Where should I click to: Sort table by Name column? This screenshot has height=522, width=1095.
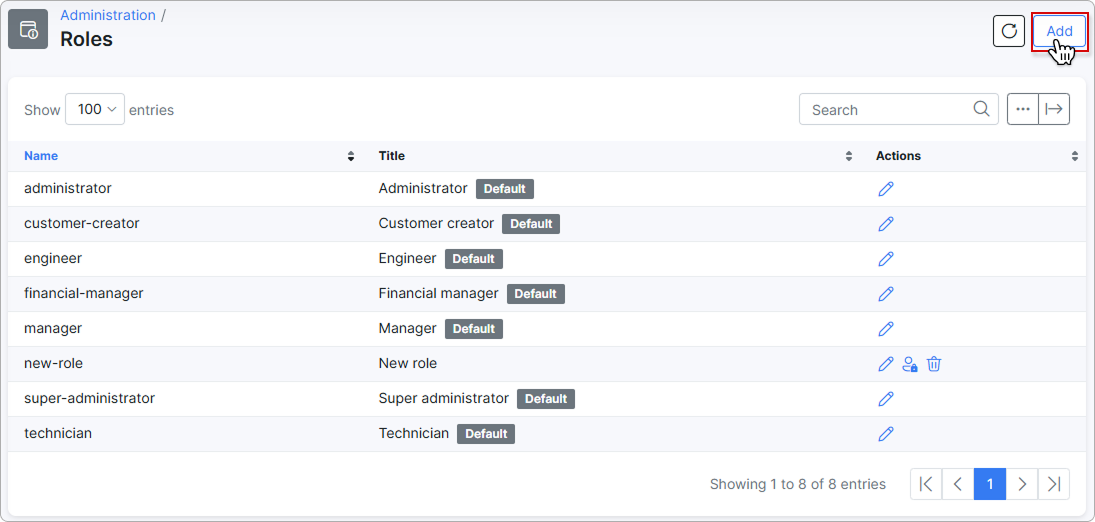(41, 156)
